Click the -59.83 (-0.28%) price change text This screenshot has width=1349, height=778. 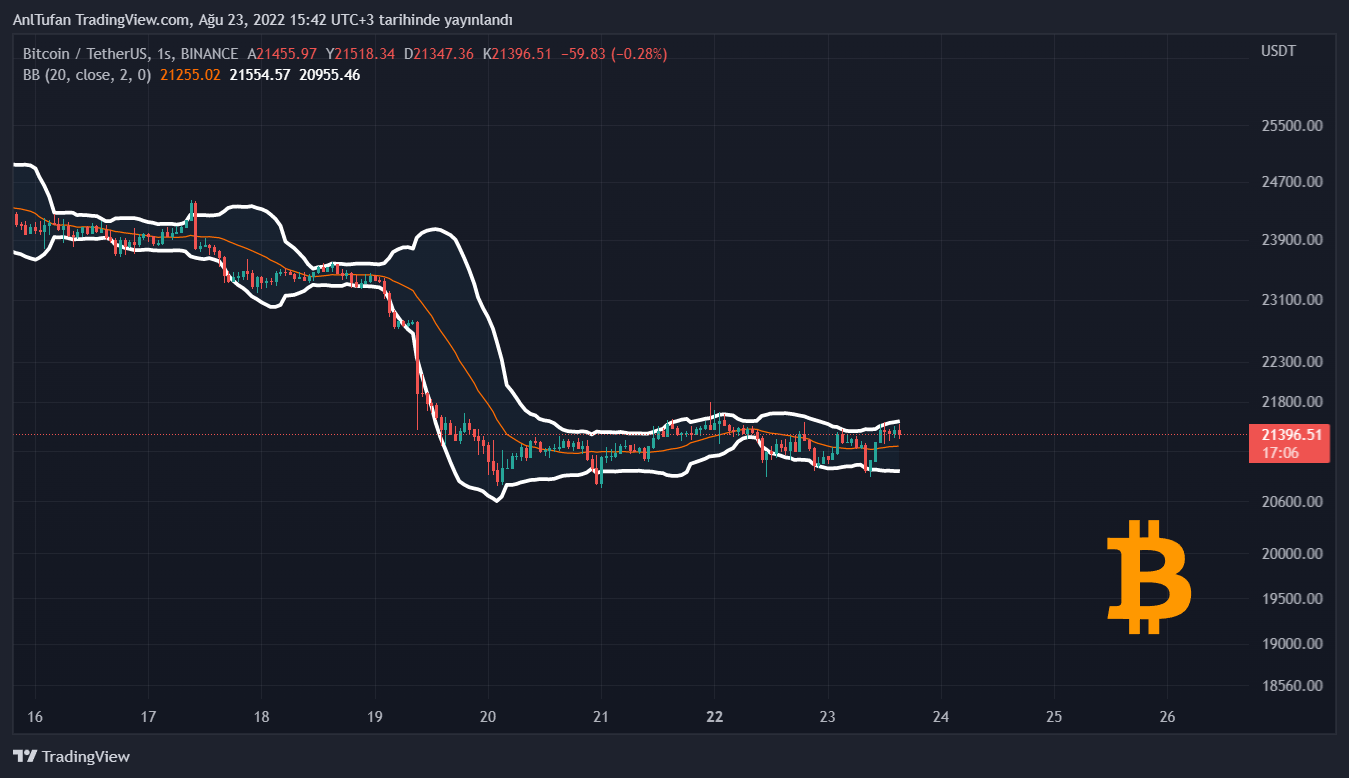tap(613, 53)
